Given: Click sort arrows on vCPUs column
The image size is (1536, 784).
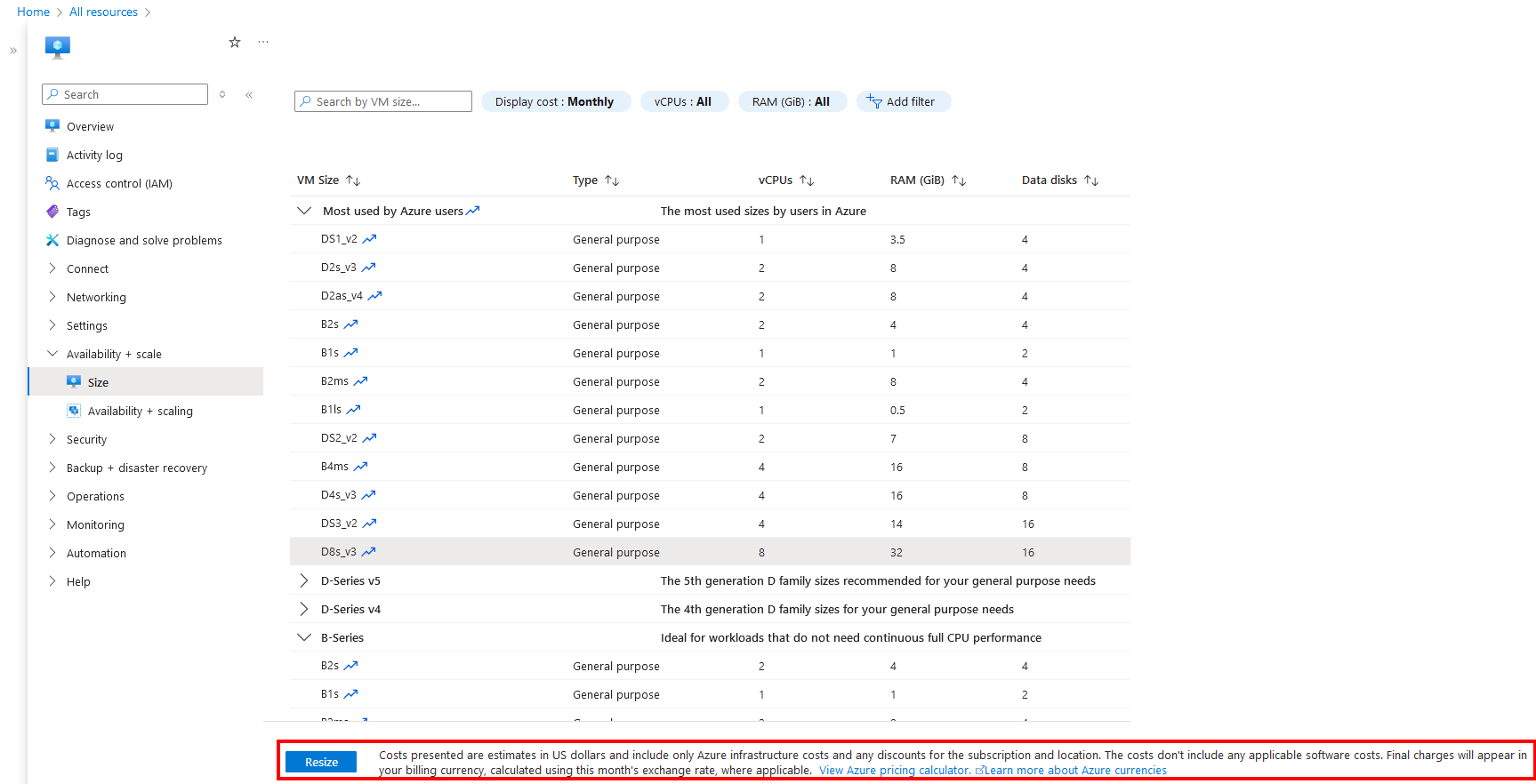Looking at the screenshot, I should [807, 180].
